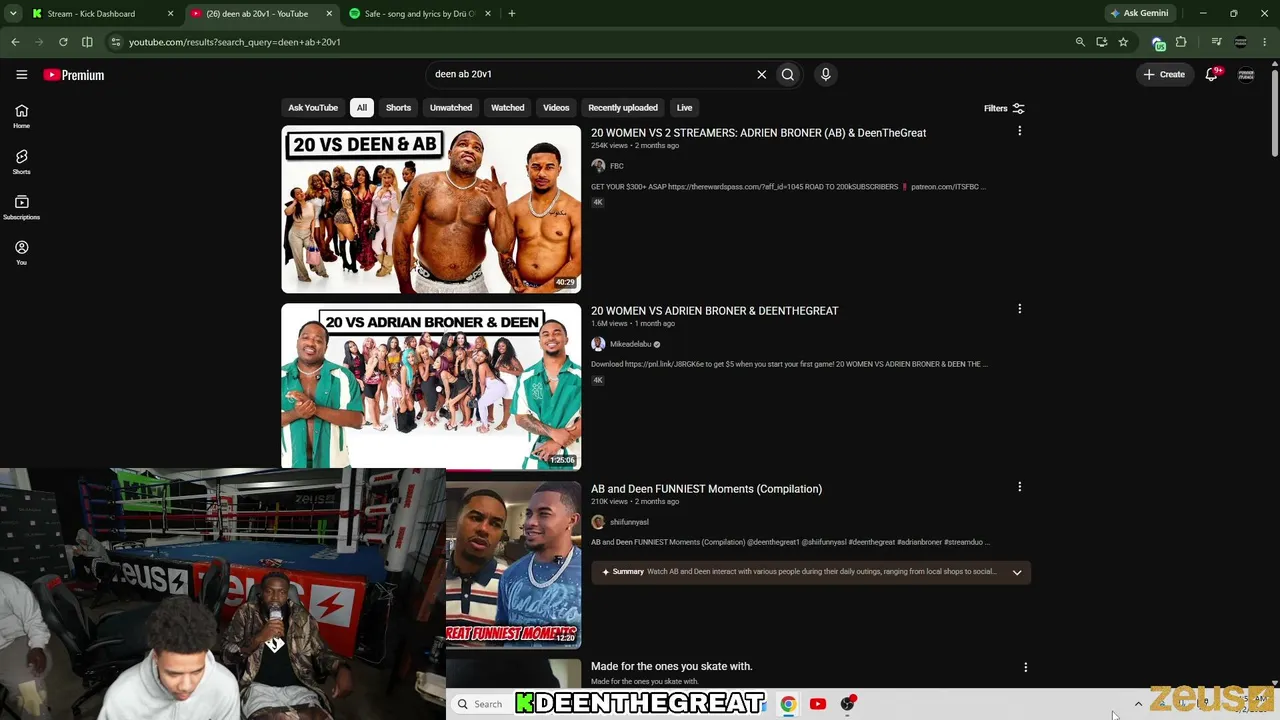Select the Unwatched filter chip
The height and width of the screenshot is (720, 1280).
click(x=451, y=108)
